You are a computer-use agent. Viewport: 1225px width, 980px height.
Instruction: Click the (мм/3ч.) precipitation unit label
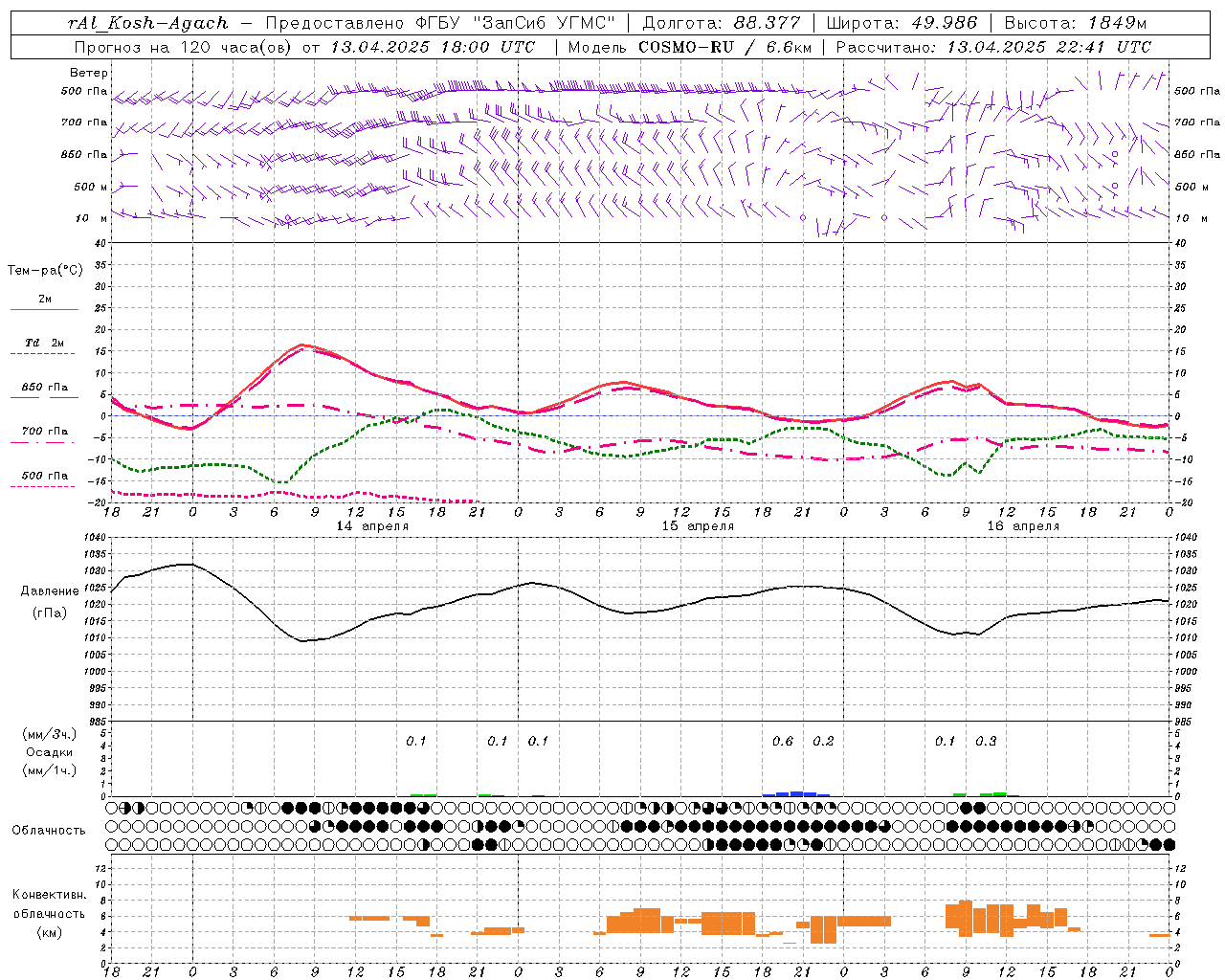click(50, 734)
